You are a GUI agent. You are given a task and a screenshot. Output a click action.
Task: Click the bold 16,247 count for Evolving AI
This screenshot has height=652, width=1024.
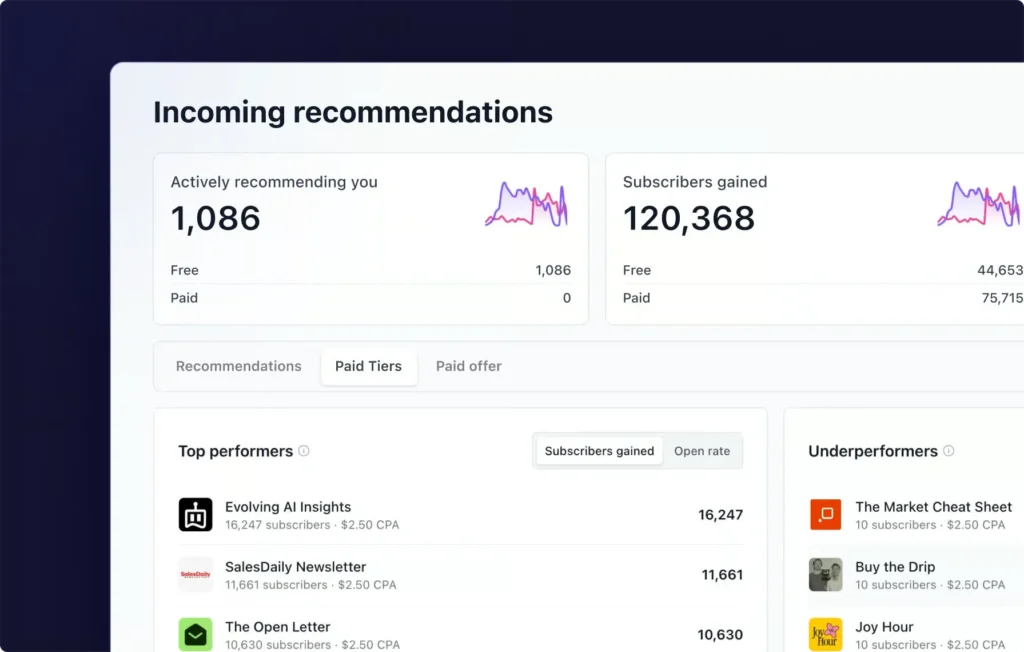(720, 515)
